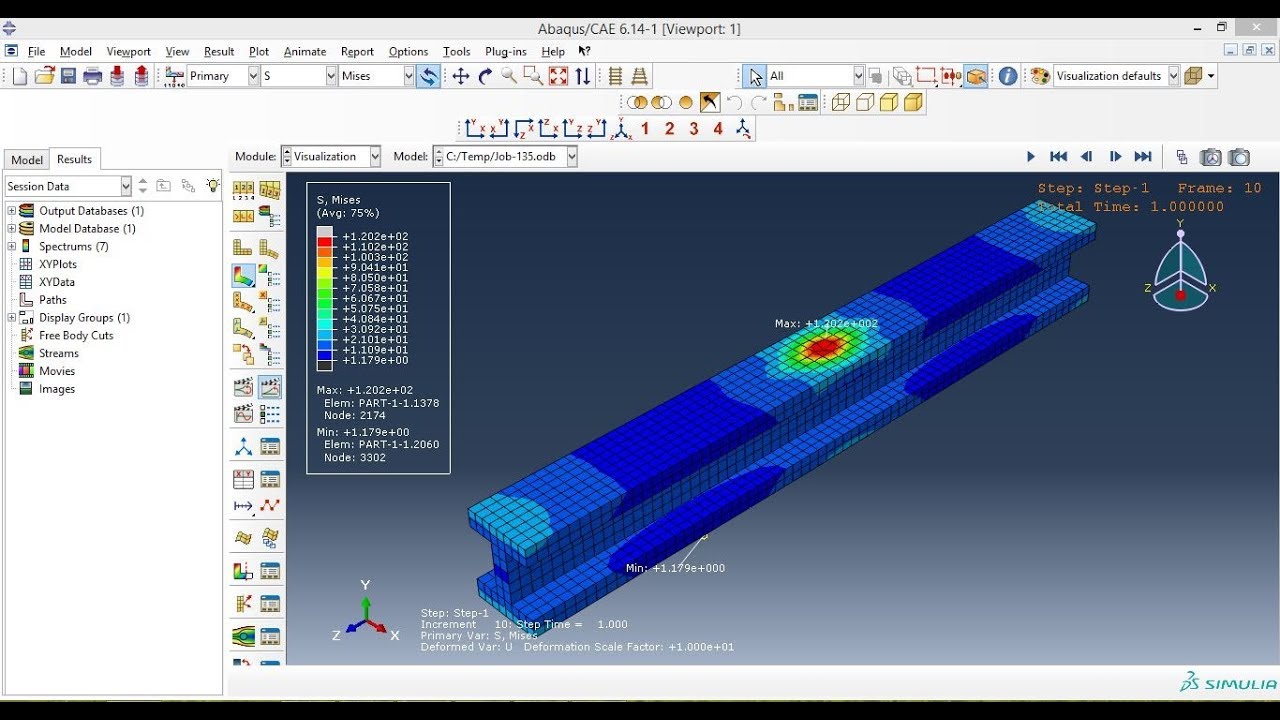Image resolution: width=1280 pixels, height=720 pixels.
Task: Select the Pan View tool
Action: 461,76
